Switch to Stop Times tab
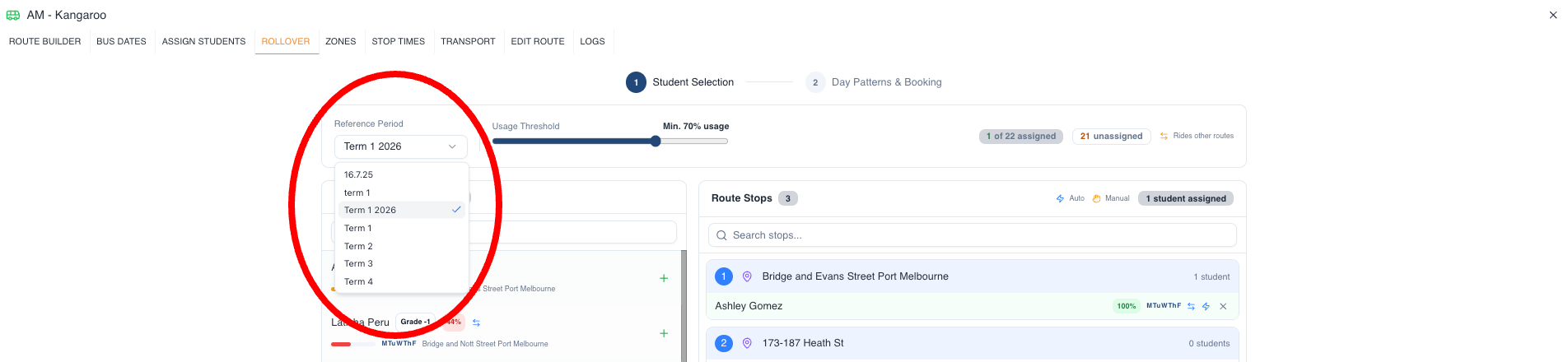Image resolution: width=1568 pixels, height=362 pixels. pyautogui.click(x=398, y=41)
